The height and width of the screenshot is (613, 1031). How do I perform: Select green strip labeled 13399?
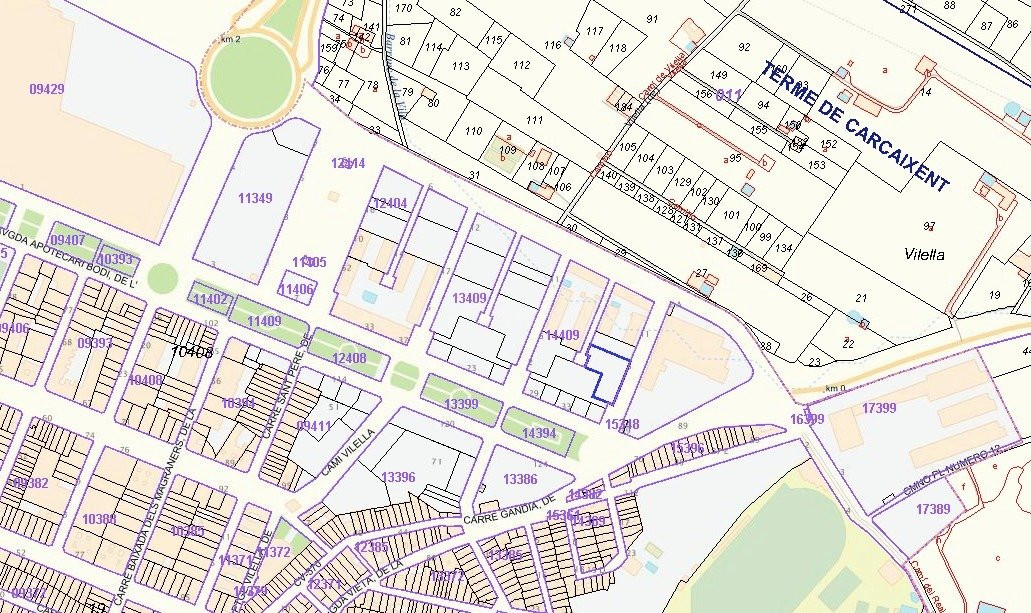coord(462,403)
